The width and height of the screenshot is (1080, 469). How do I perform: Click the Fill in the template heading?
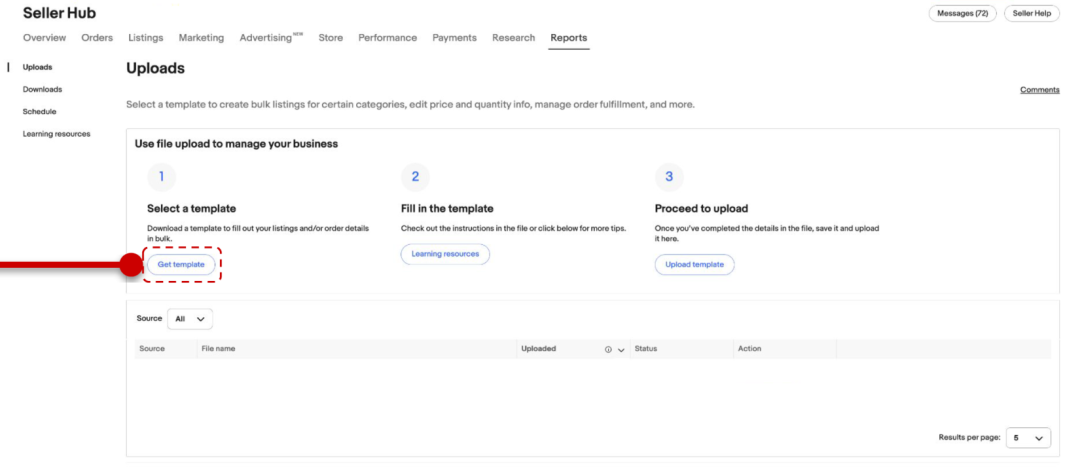pyautogui.click(x=447, y=209)
